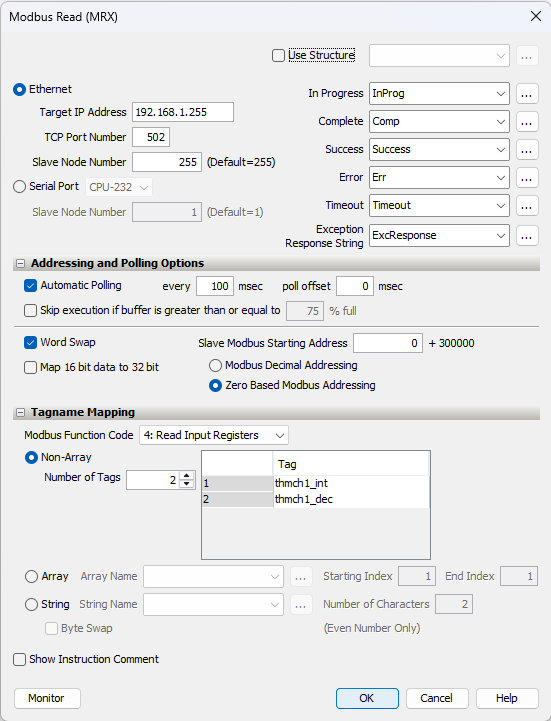The width and height of the screenshot is (551, 721).
Task: Toggle Automatic Polling checkbox
Action: (30, 286)
